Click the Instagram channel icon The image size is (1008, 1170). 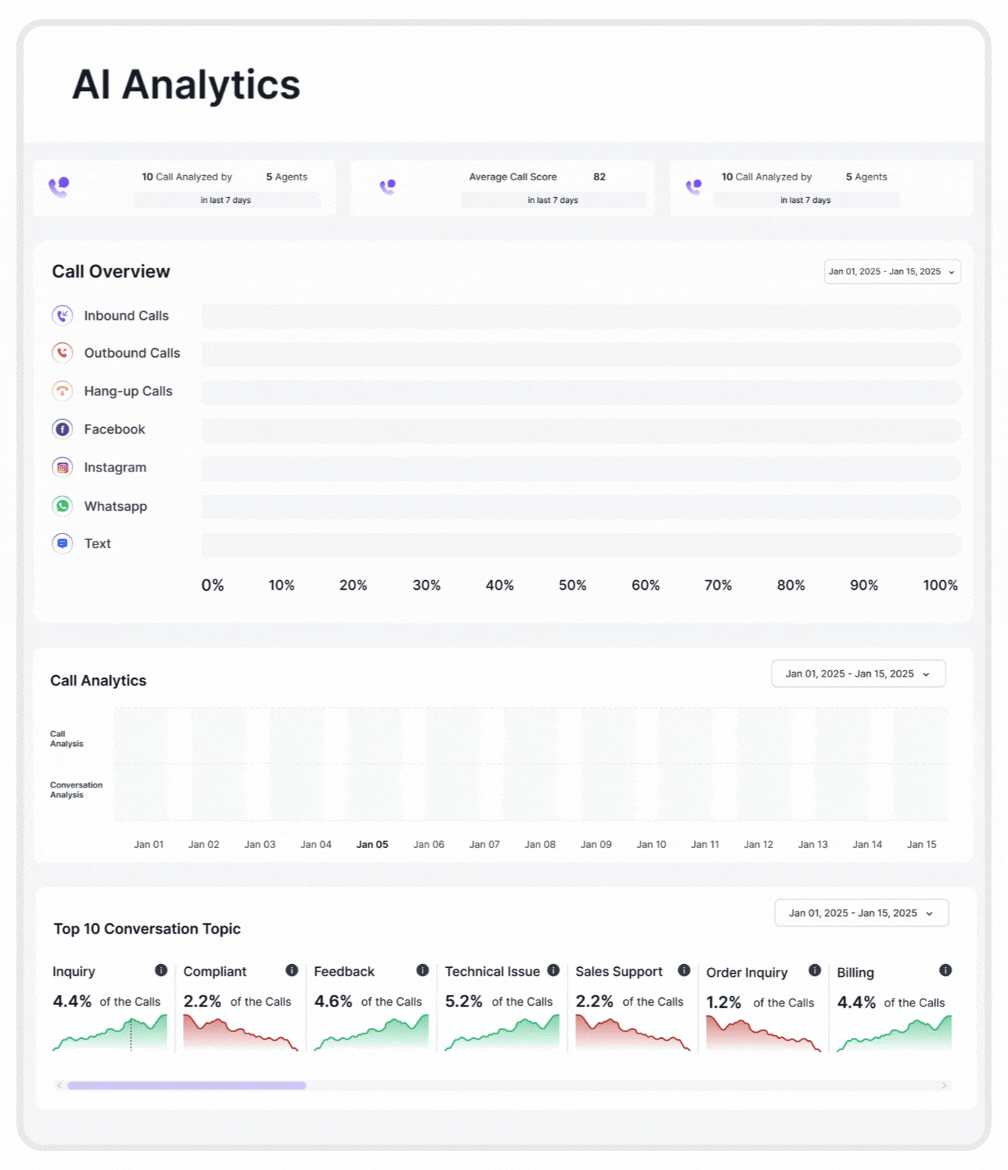[x=62, y=467]
